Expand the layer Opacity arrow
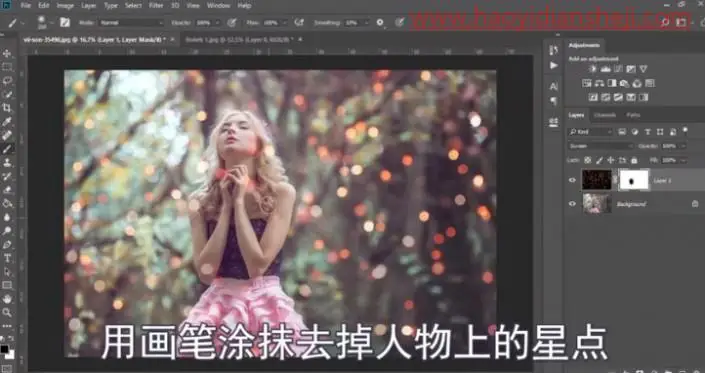The width and height of the screenshot is (705, 373). click(683, 146)
